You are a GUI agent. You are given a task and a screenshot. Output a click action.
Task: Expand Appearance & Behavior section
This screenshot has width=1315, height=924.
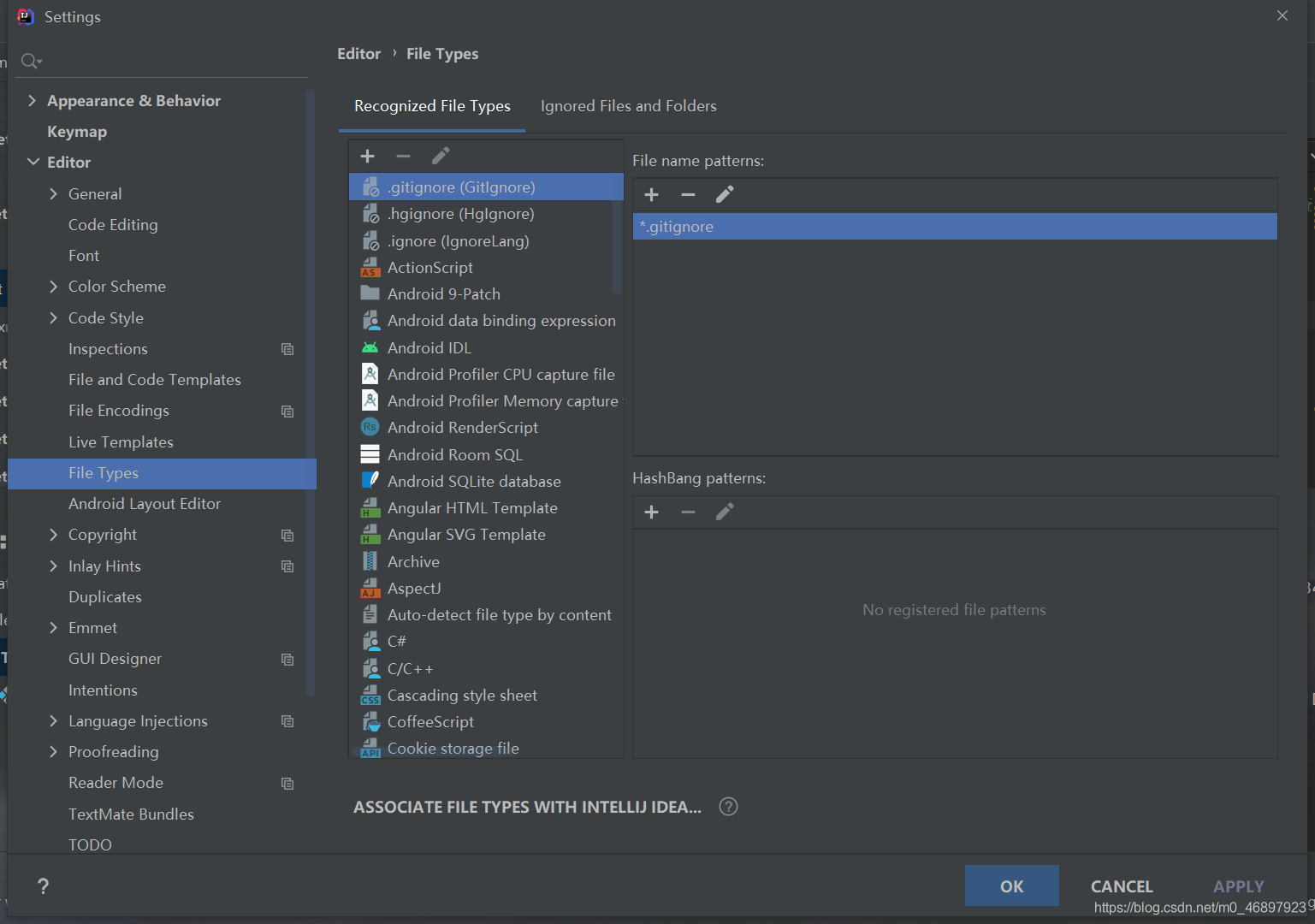(x=32, y=100)
